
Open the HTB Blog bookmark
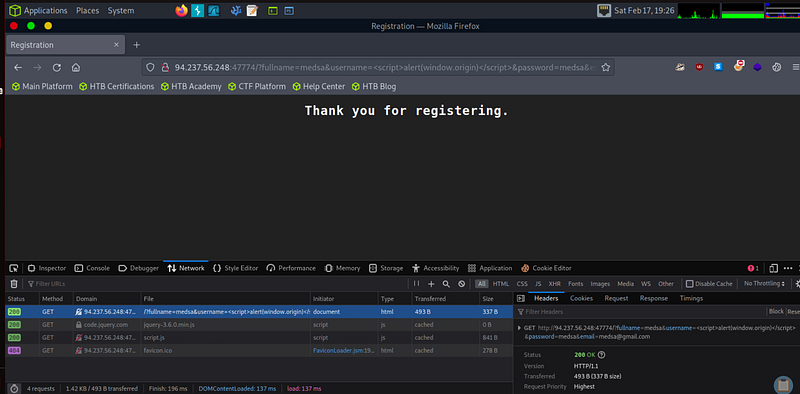374,87
